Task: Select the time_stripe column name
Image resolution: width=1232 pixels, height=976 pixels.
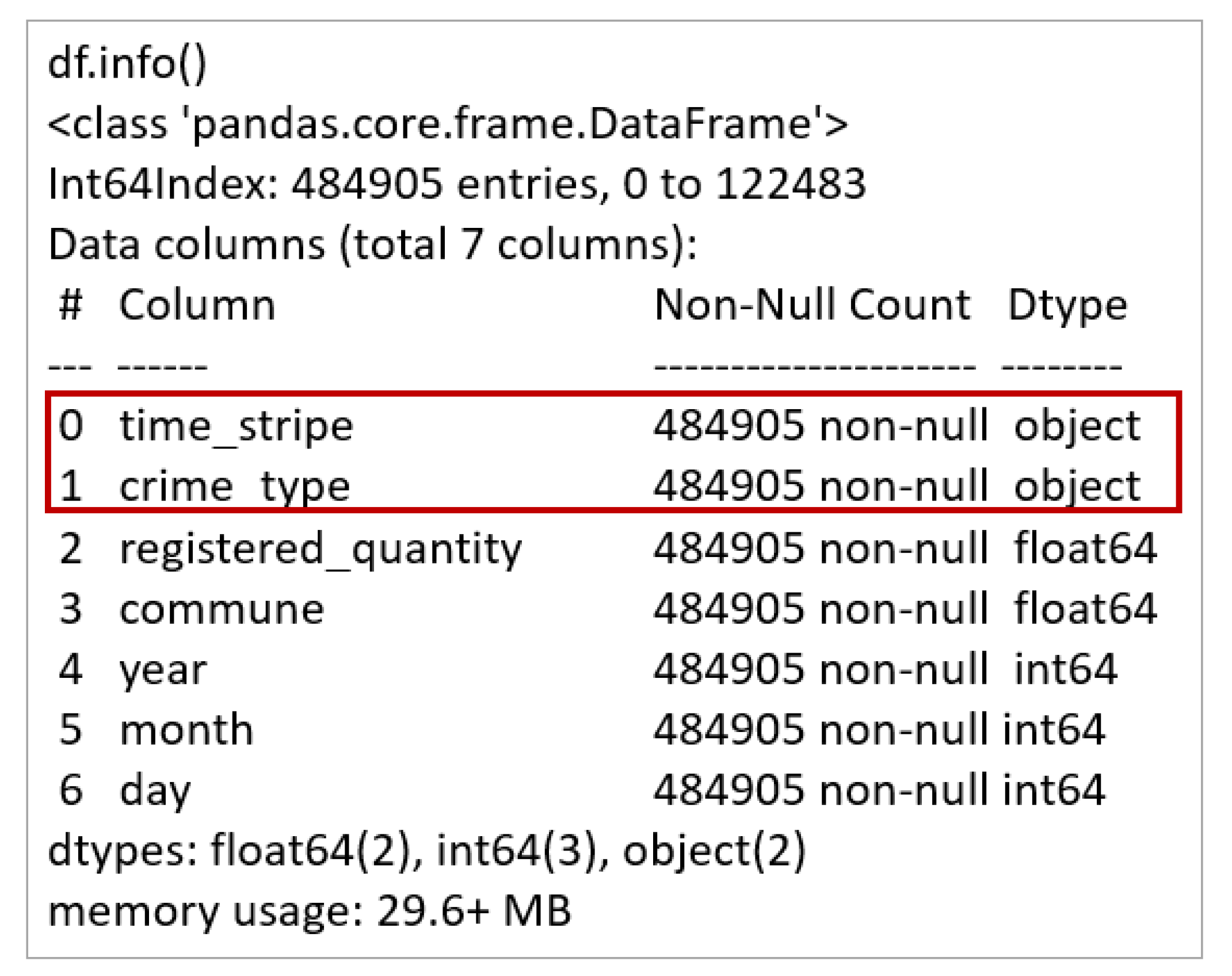Action: [x=236, y=426]
